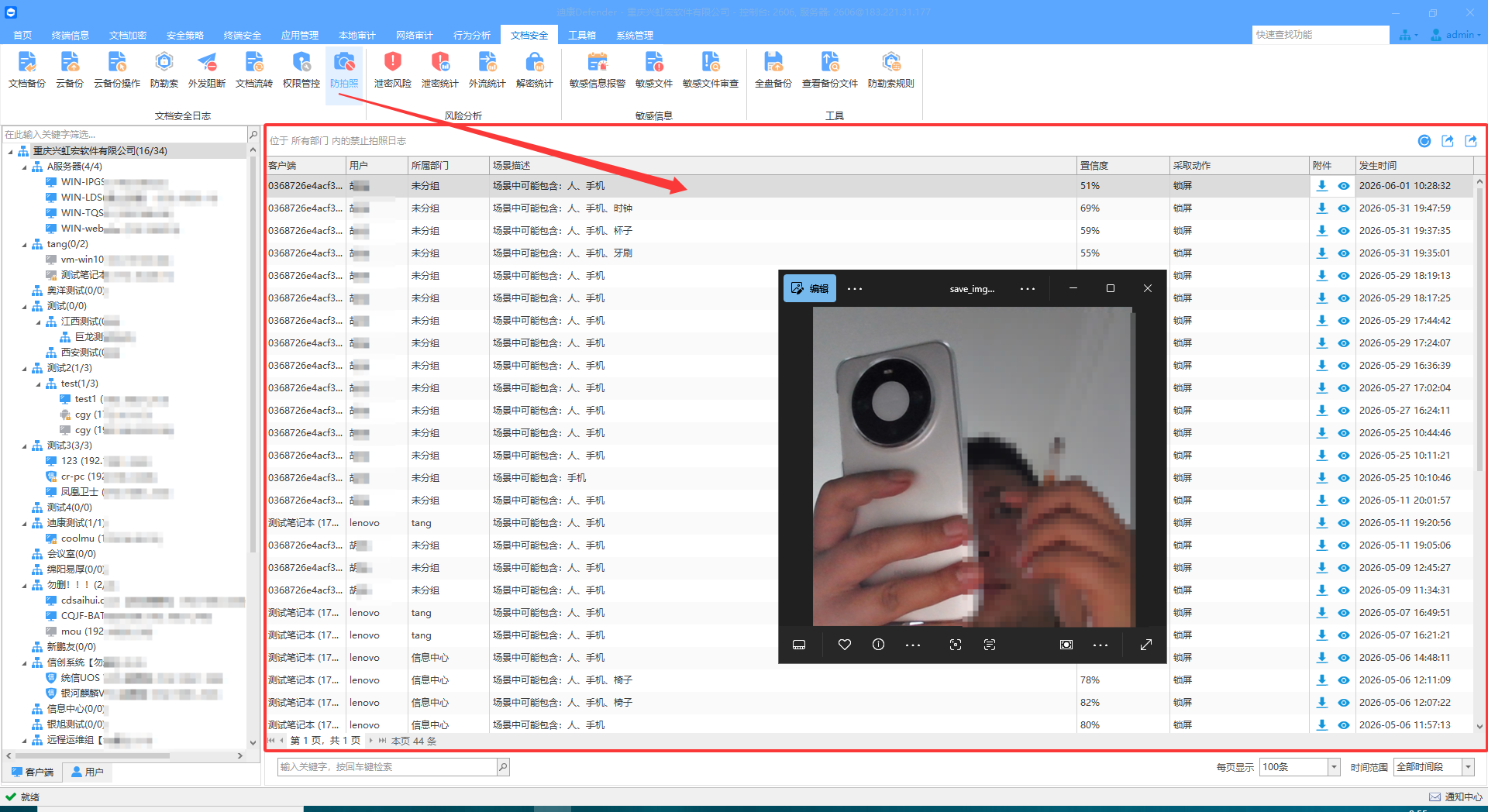Screen dimensions: 1488x812
Task: Switch to the 用户 bottom tab
Action: 87,772
